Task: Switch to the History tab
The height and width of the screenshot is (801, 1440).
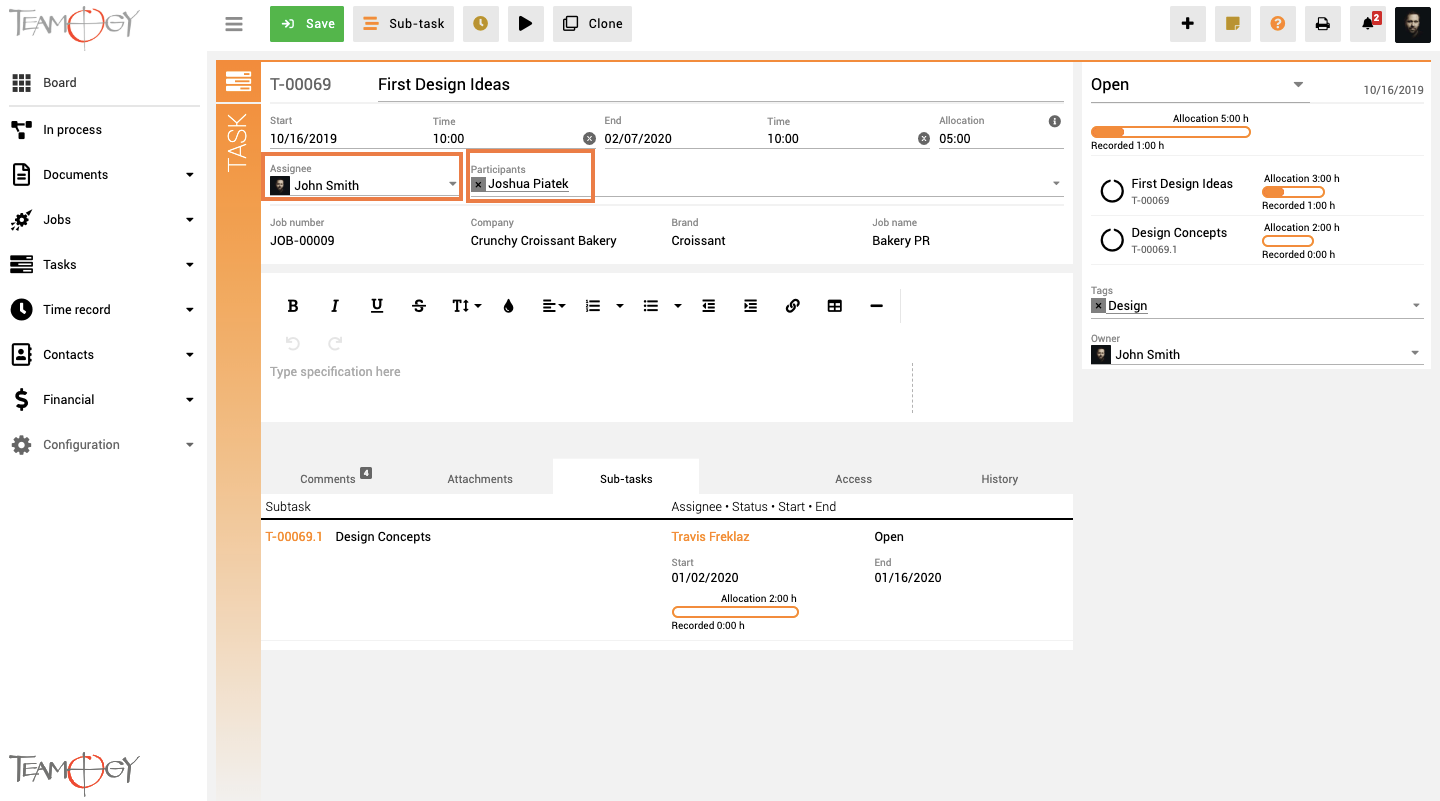Action: click(x=999, y=479)
